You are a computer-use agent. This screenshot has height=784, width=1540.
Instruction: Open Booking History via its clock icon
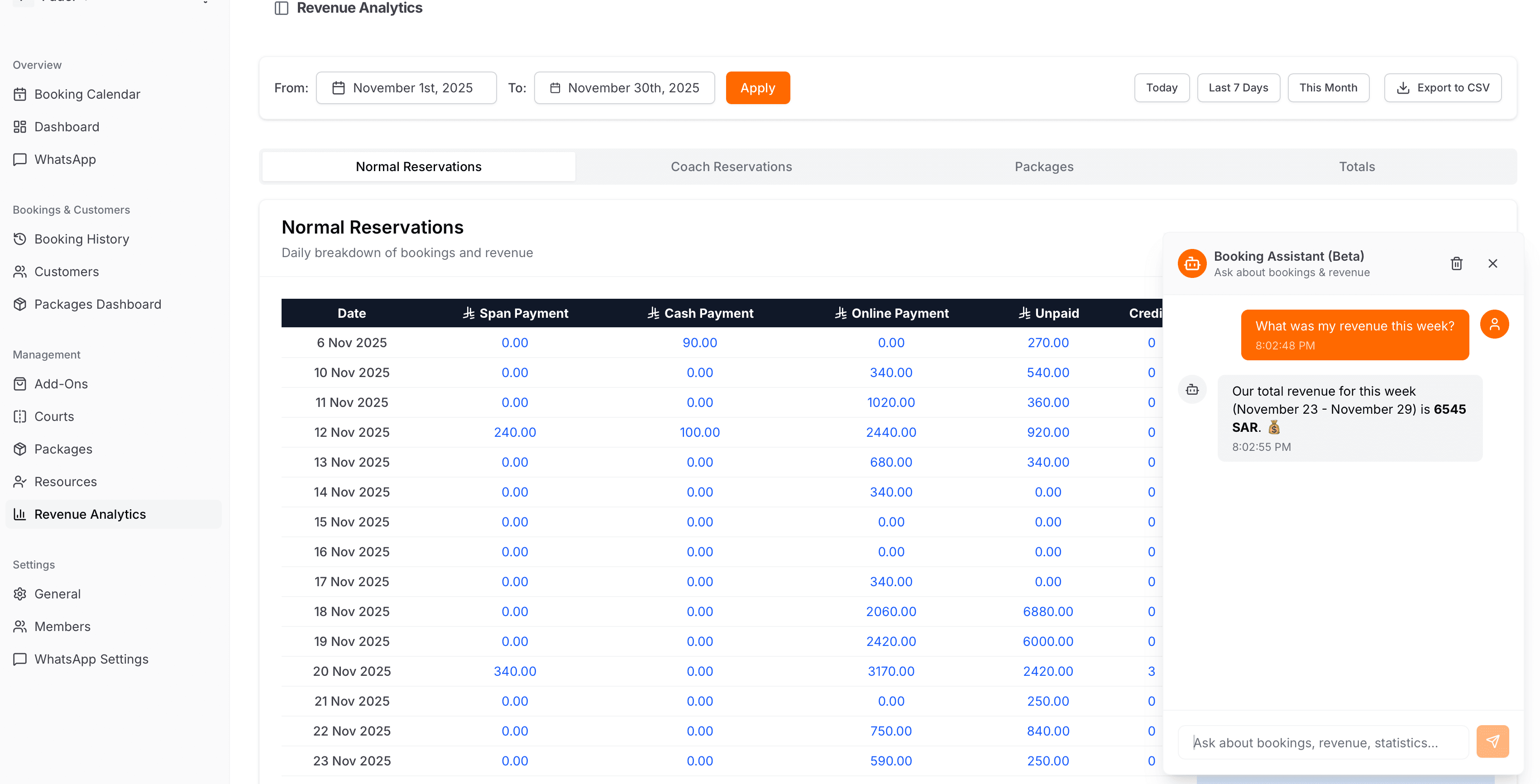[20, 239]
